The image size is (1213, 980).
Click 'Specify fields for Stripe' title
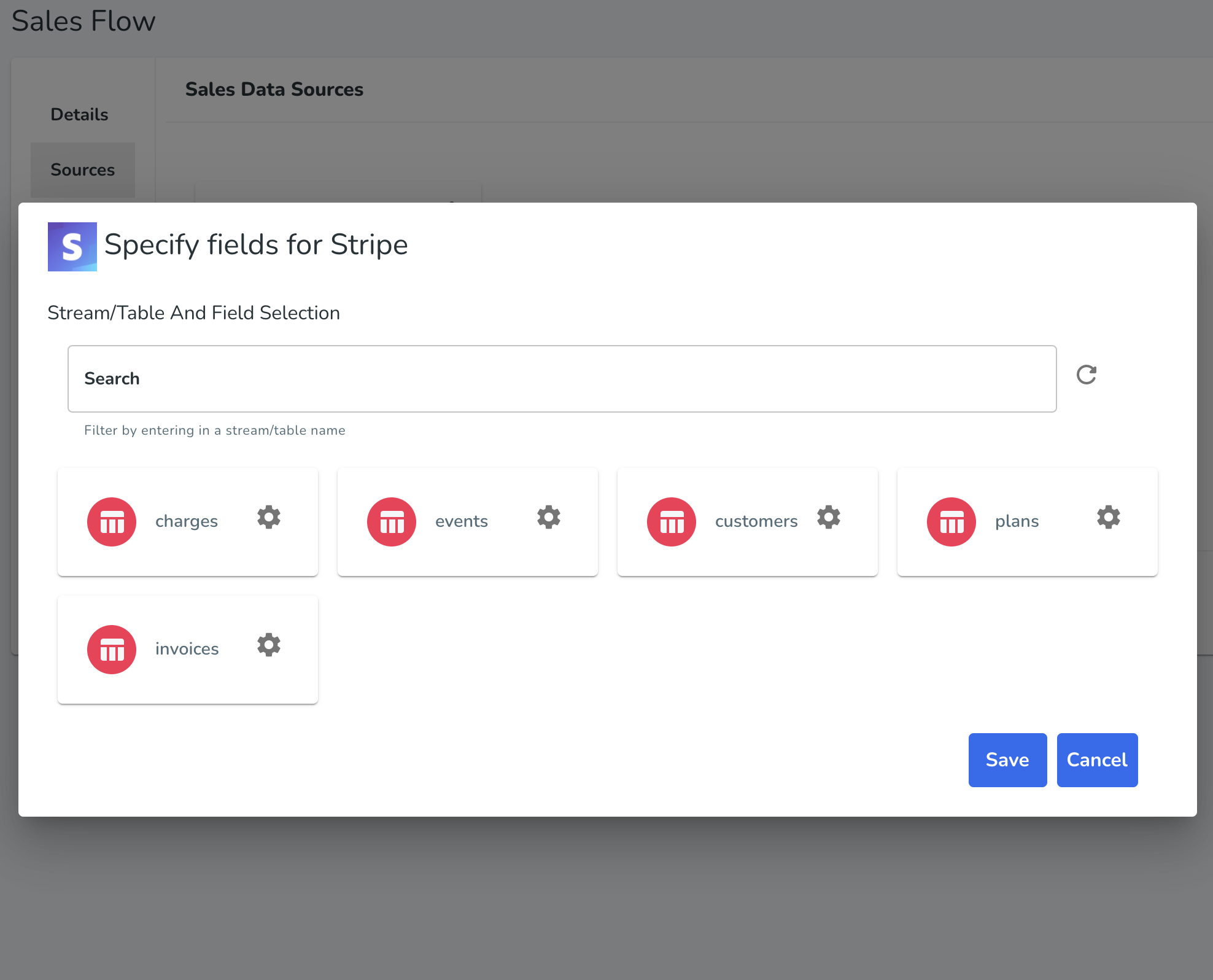[x=256, y=245]
